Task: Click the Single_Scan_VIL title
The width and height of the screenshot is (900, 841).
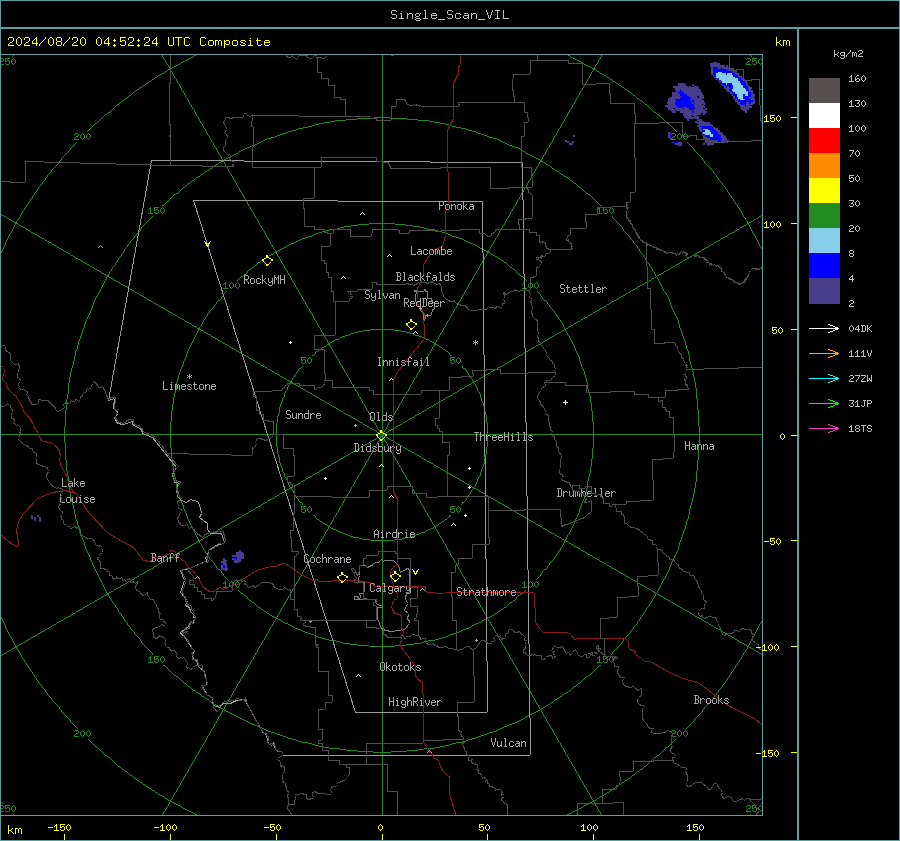Action: pos(449,15)
